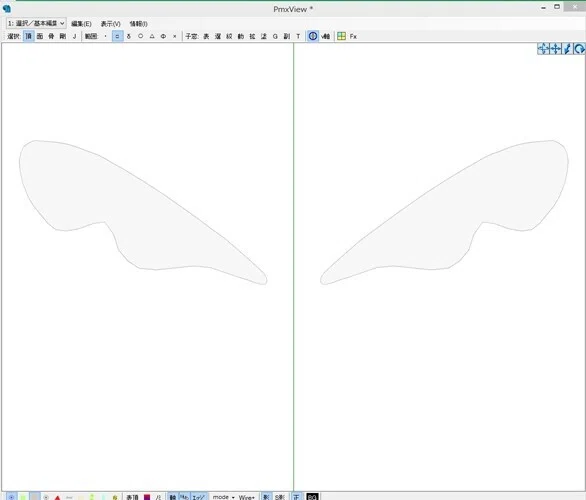Open the T transform view sub-window

pyautogui.click(x=298, y=36)
